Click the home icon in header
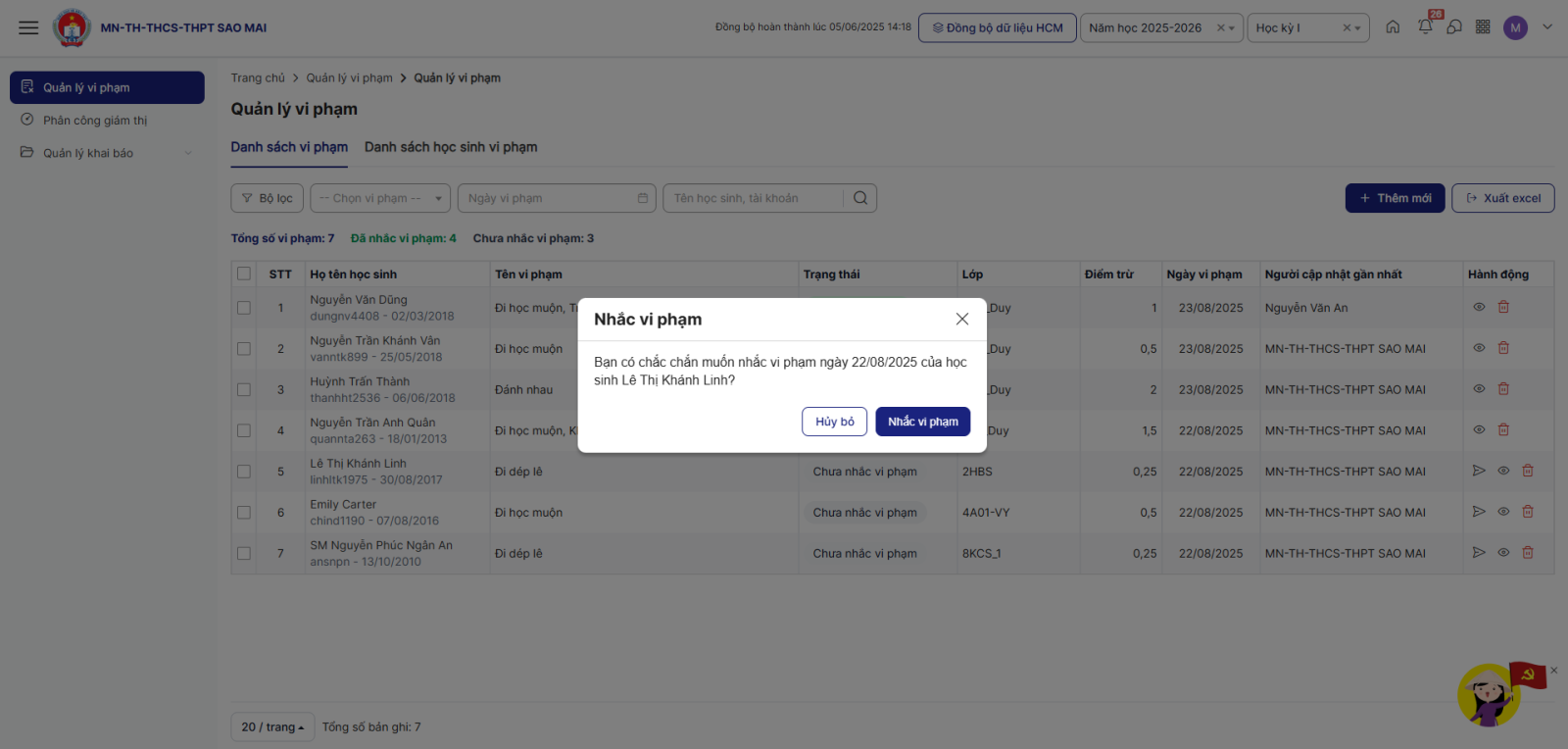Viewport: 1568px width, 749px height. coord(1393,27)
